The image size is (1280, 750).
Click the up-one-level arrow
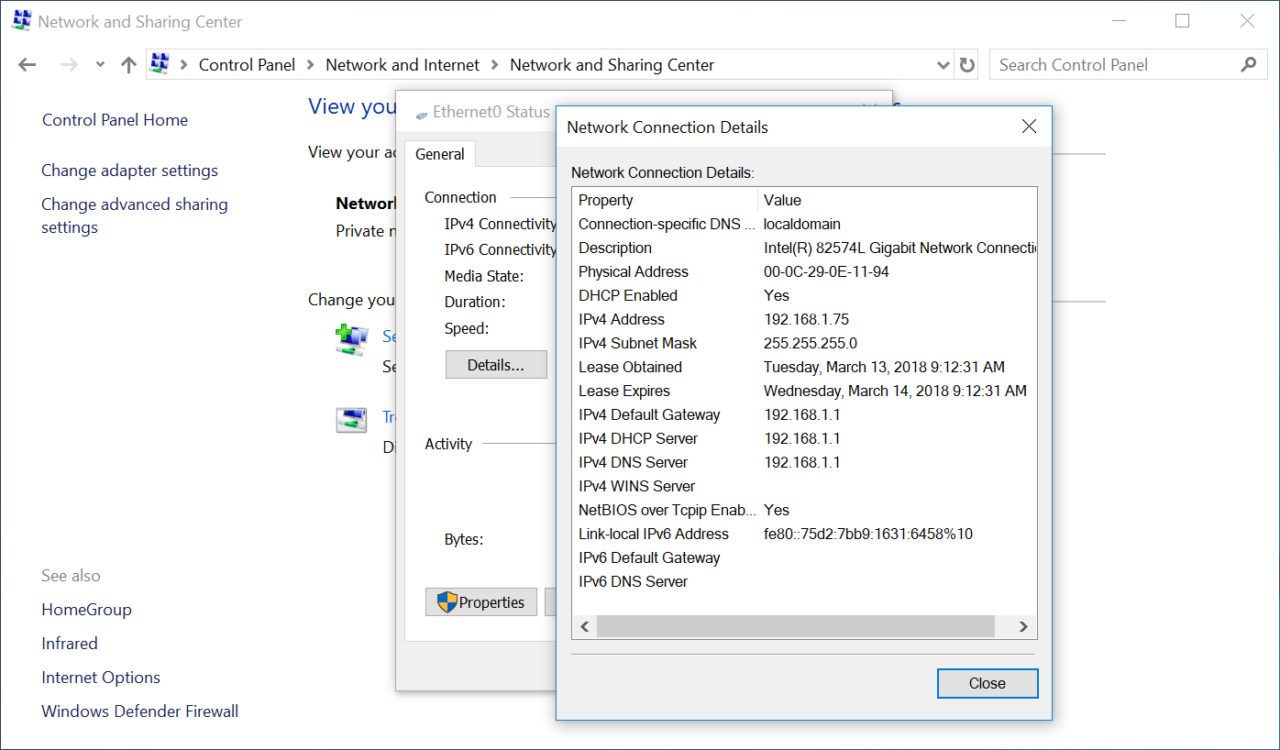coord(128,65)
